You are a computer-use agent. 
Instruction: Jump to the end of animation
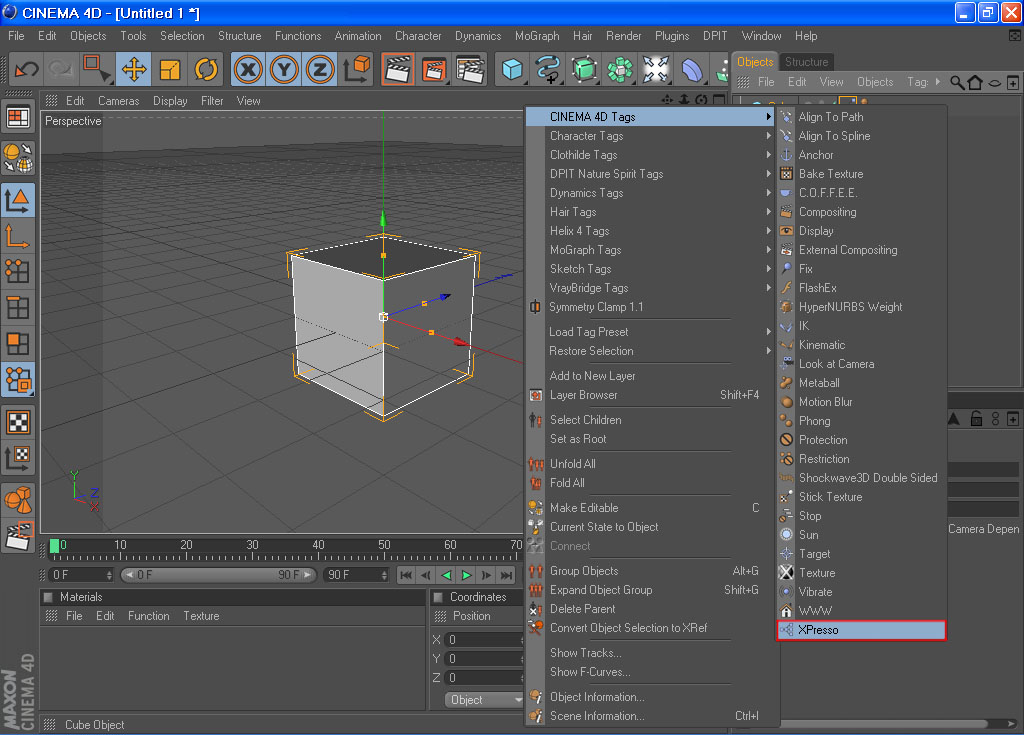[507, 575]
